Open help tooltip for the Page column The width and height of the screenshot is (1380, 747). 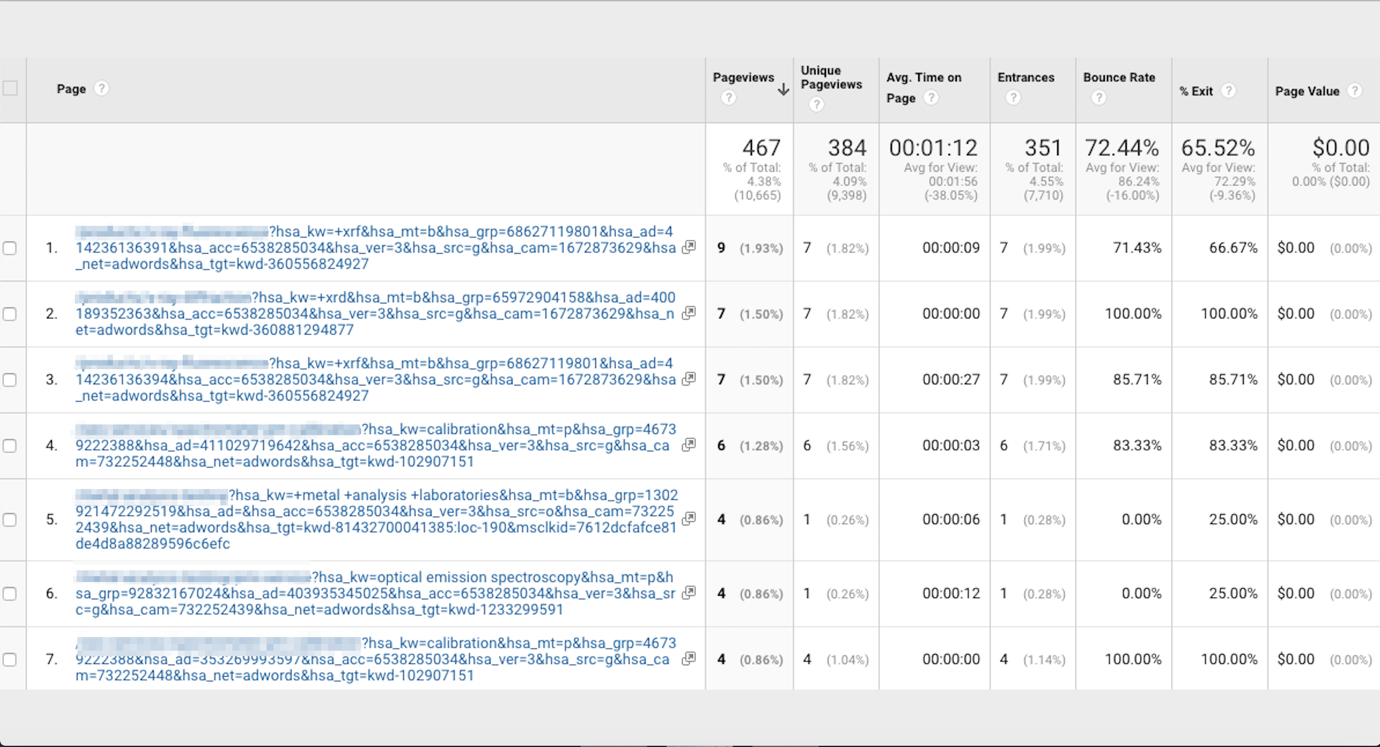tap(100, 88)
